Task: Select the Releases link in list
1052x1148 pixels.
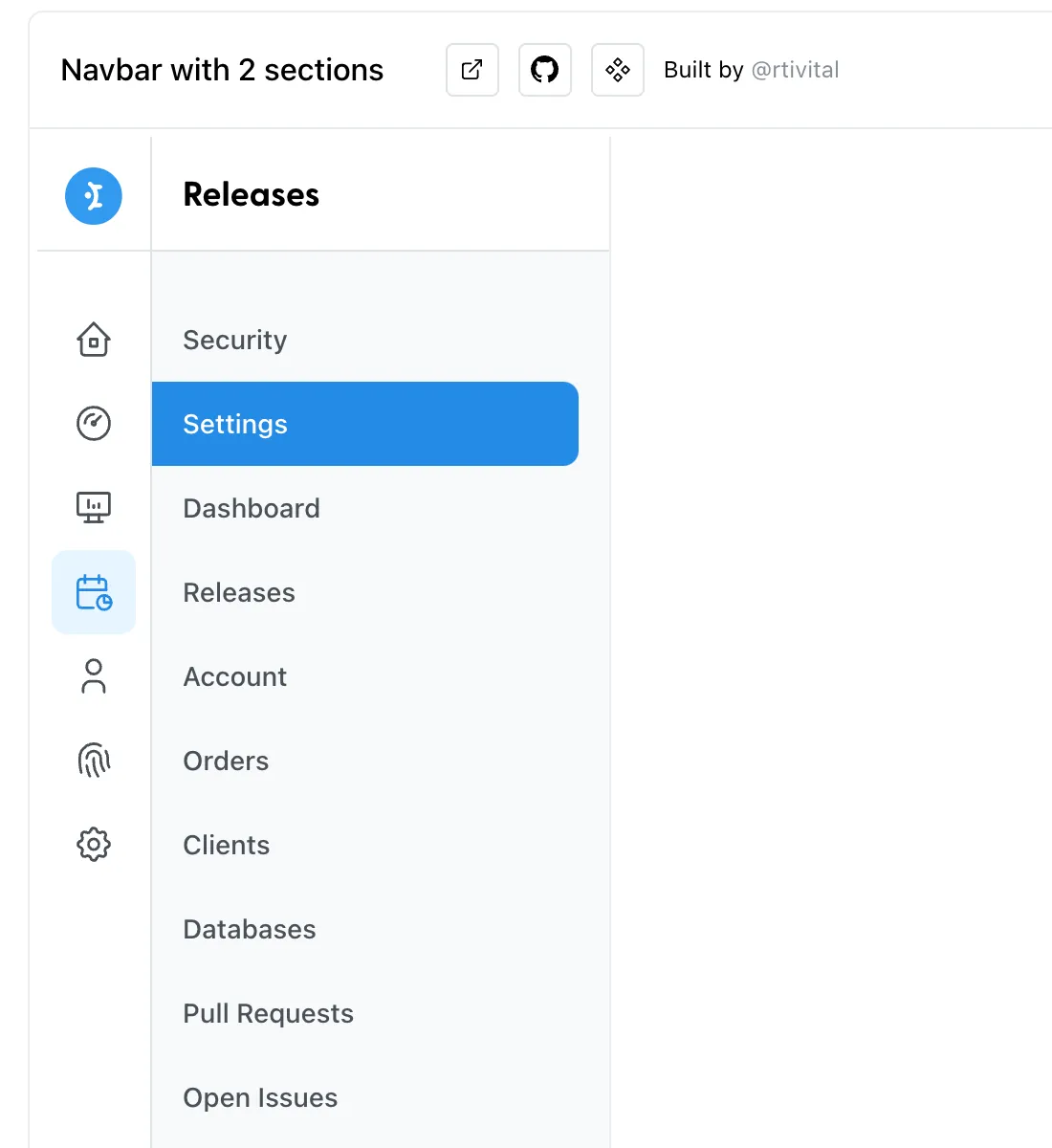Action: (239, 593)
